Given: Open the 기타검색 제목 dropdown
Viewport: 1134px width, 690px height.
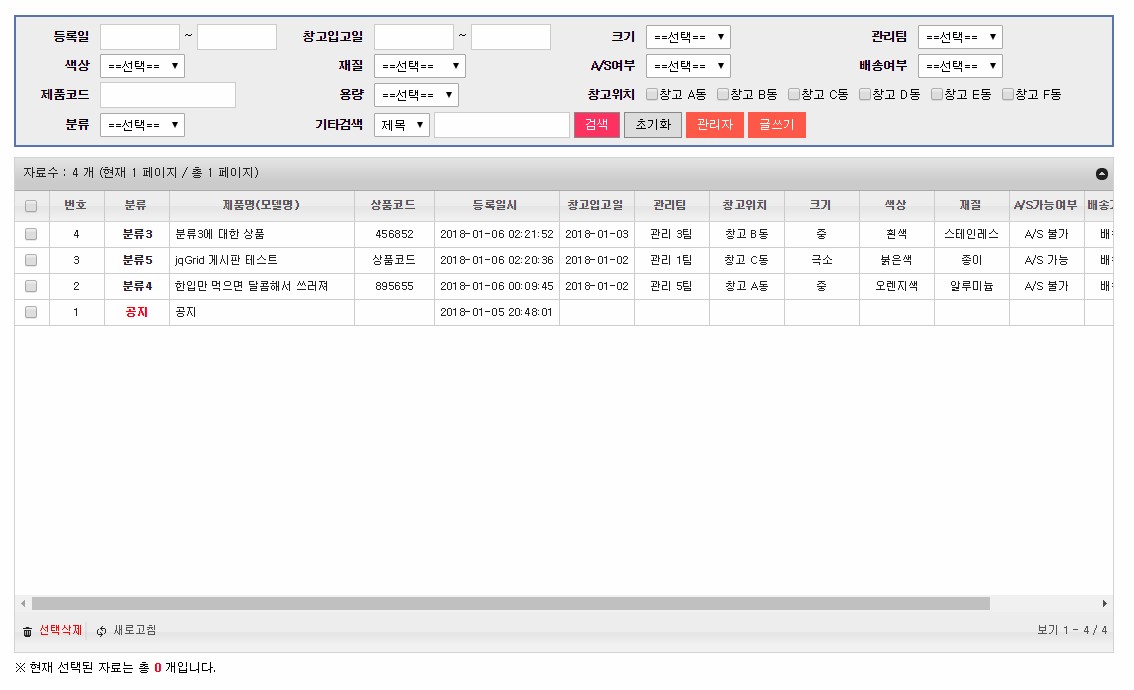Looking at the screenshot, I should coord(402,125).
